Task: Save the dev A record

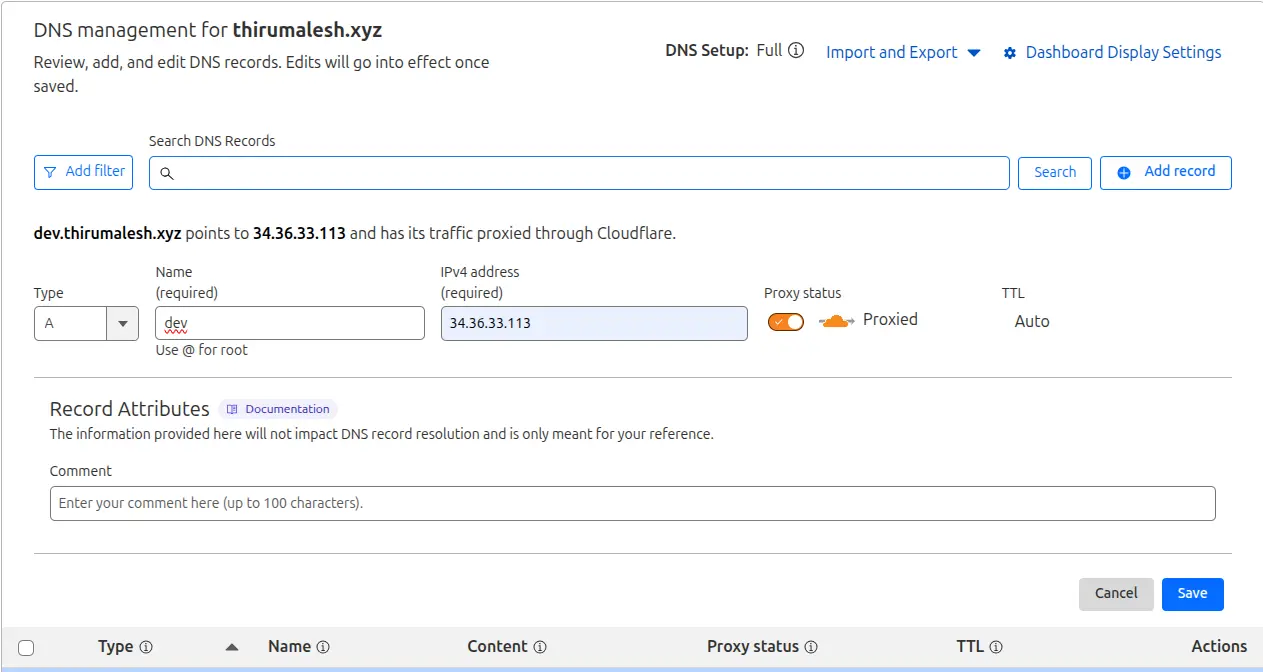Action: pyautogui.click(x=1192, y=593)
